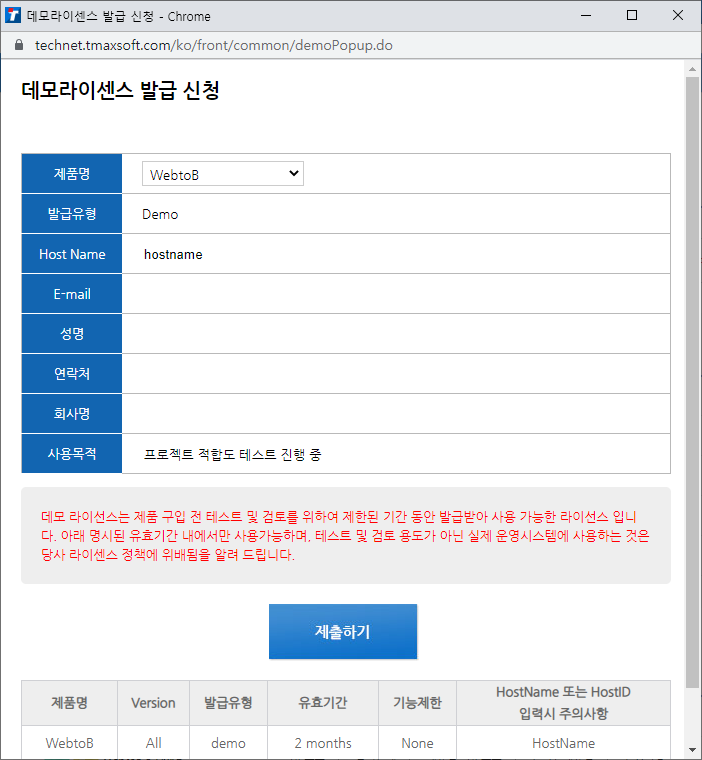Focus the E-mail input field
The height and width of the screenshot is (760, 702).
(x=396, y=294)
